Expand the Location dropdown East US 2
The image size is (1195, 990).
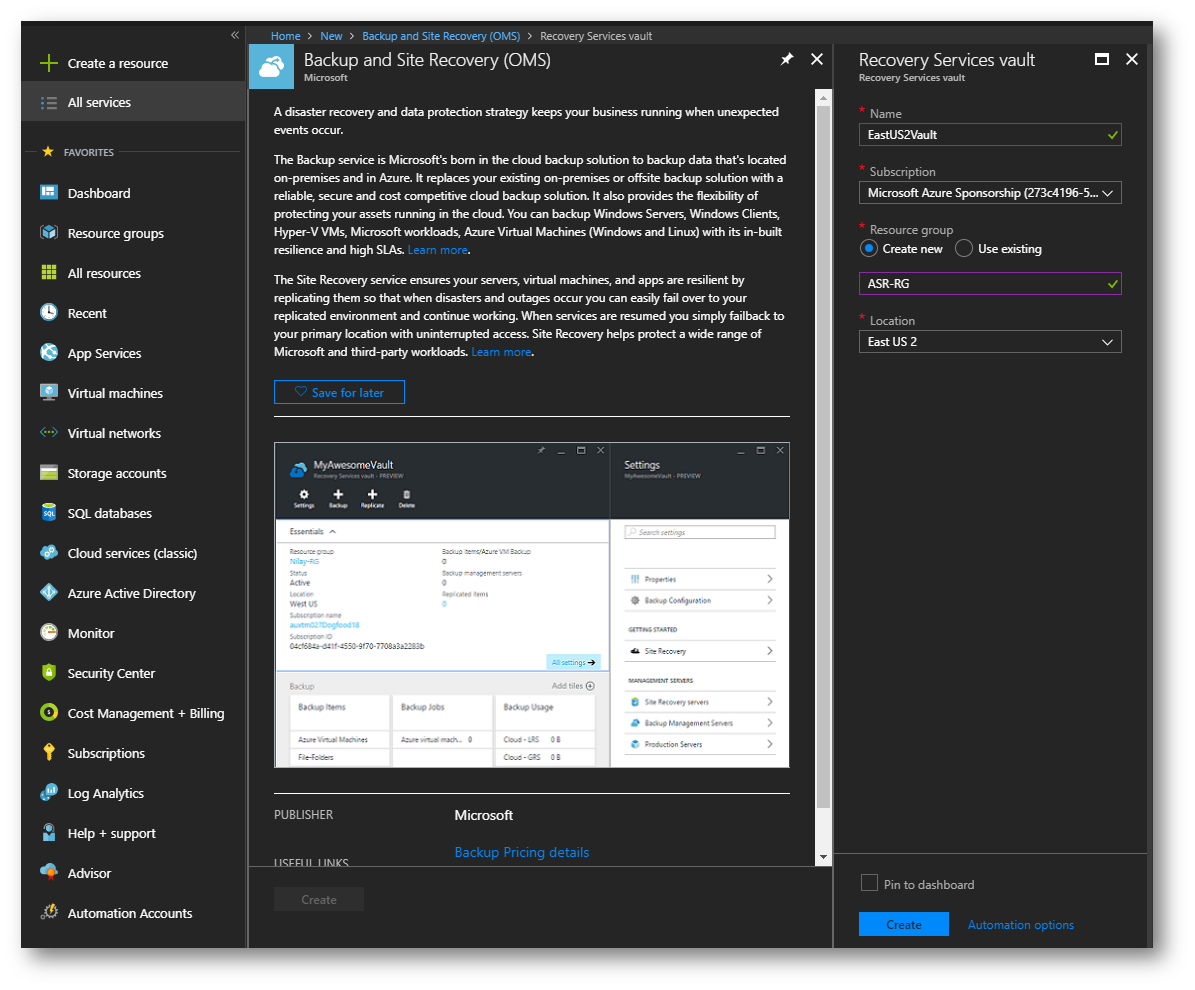click(990, 341)
